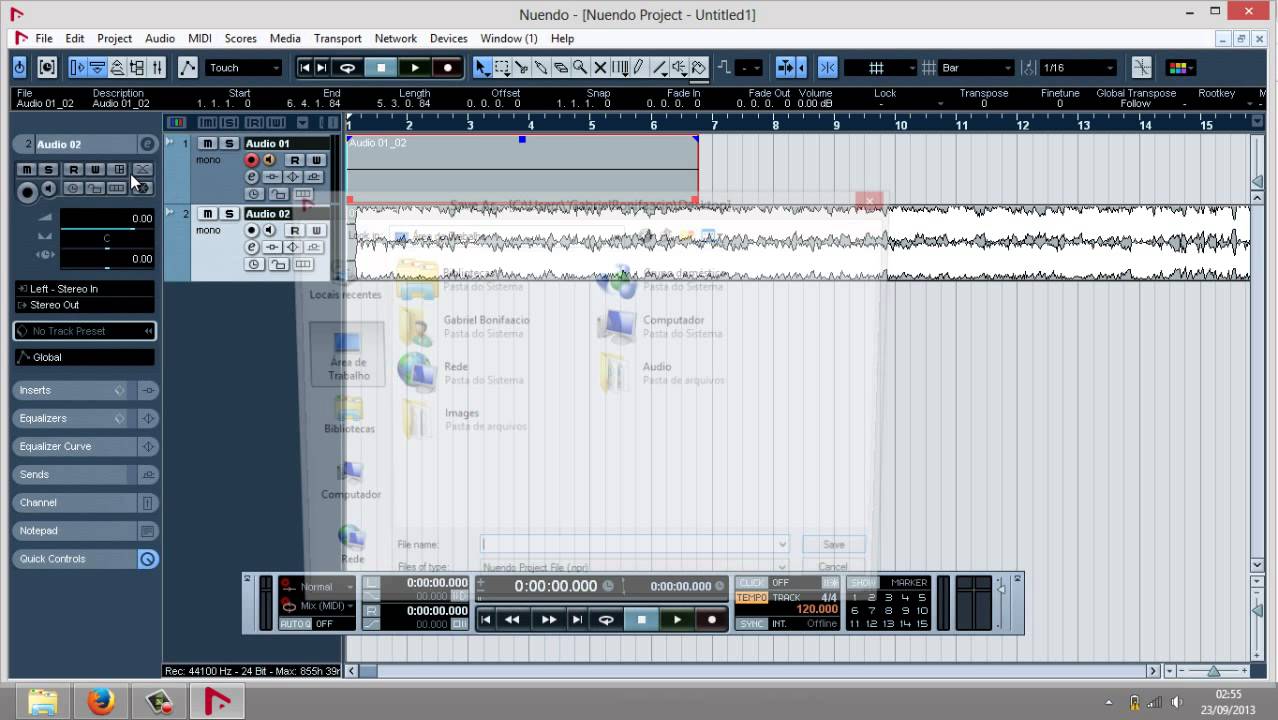Screen dimensions: 1278x720
Task: Enable record on Audio 02 track list
Action: click(x=252, y=230)
